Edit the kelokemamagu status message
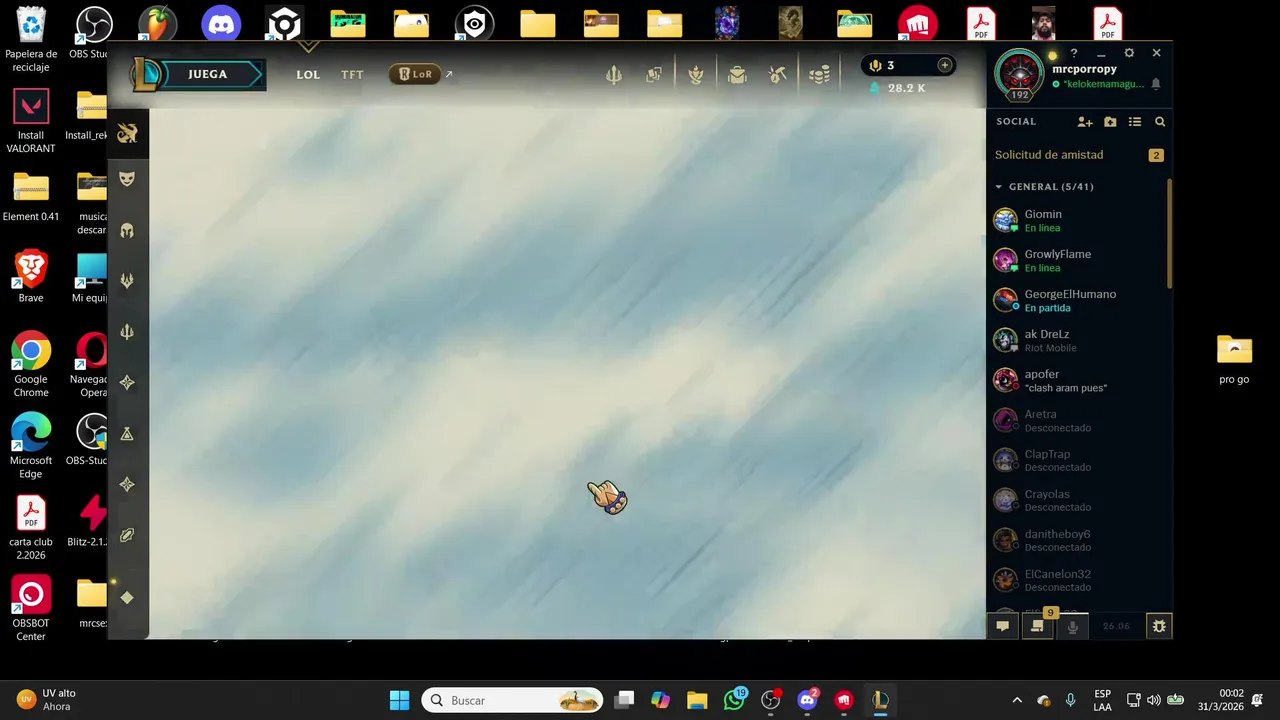This screenshot has height=720, width=1280. (x=1103, y=85)
